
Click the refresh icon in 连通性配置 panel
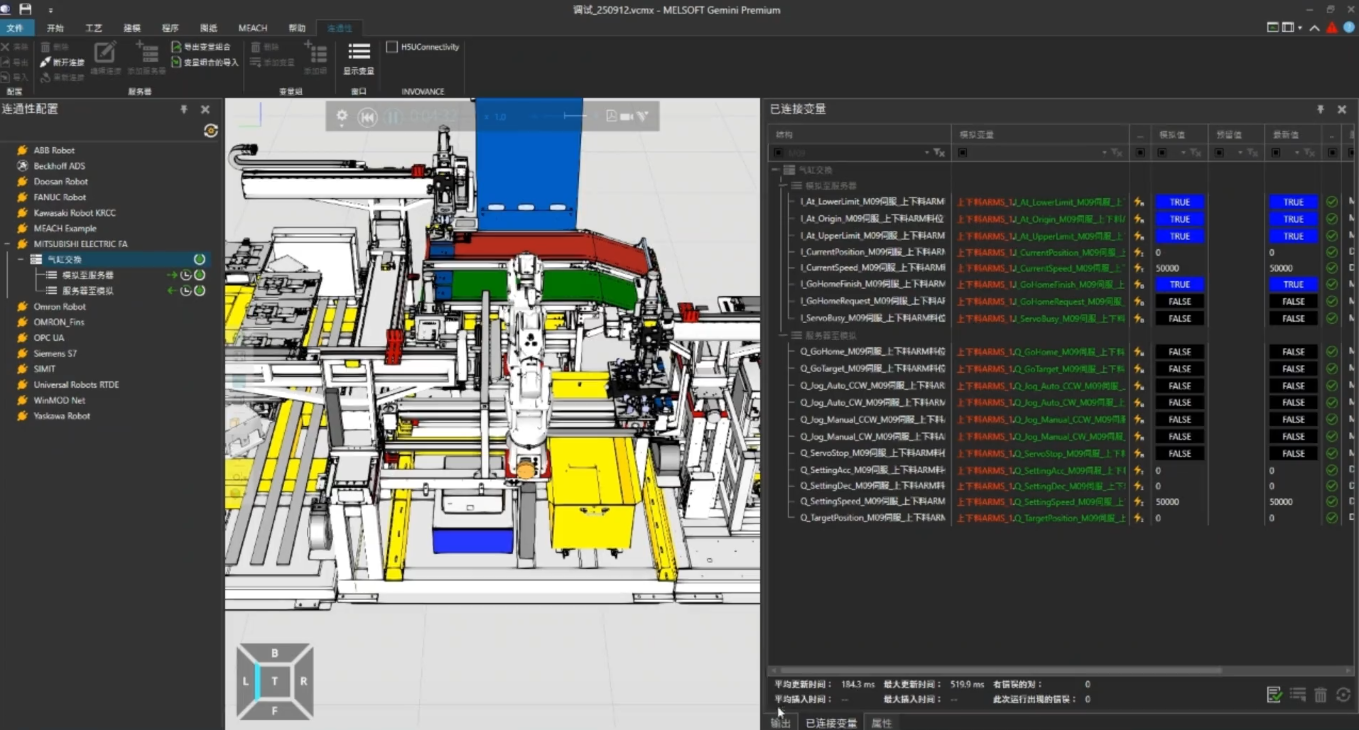point(210,131)
